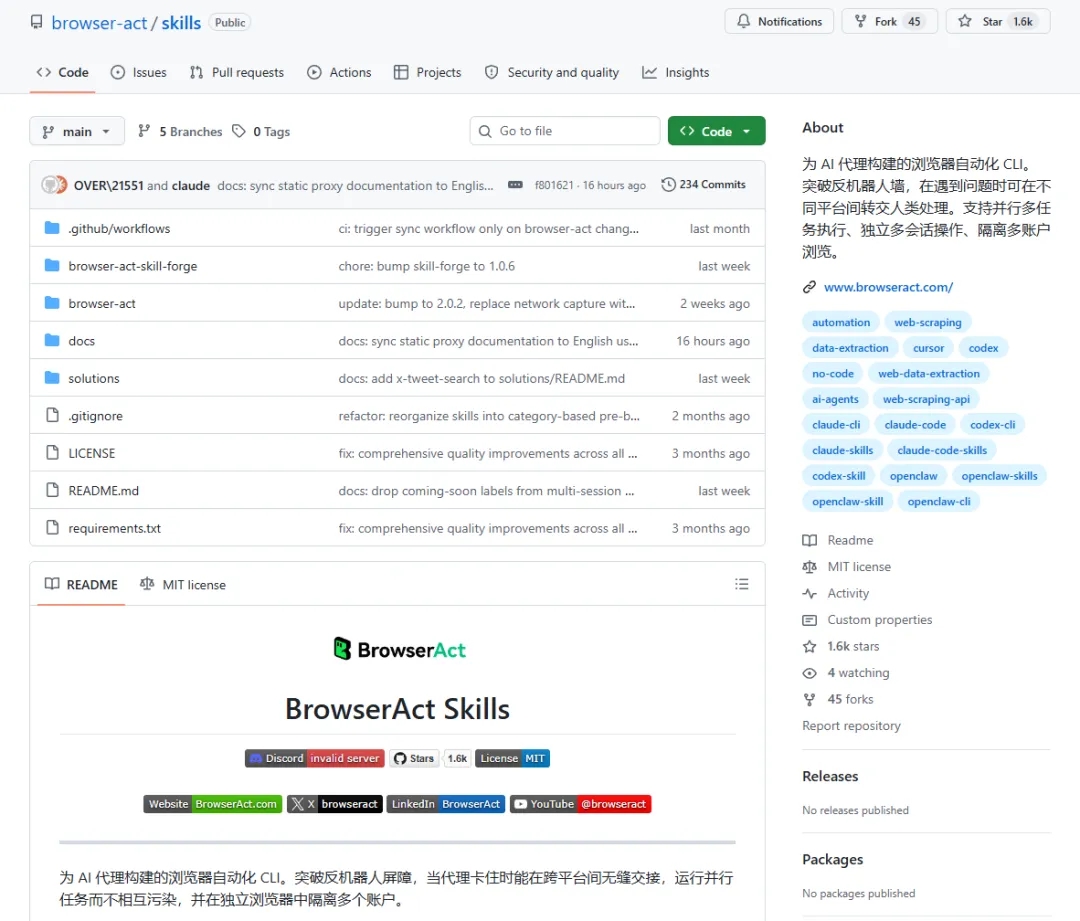This screenshot has height=921, width=1080.
Task: Switch to the MIT license tab
Action: click(x=183, y=585)
